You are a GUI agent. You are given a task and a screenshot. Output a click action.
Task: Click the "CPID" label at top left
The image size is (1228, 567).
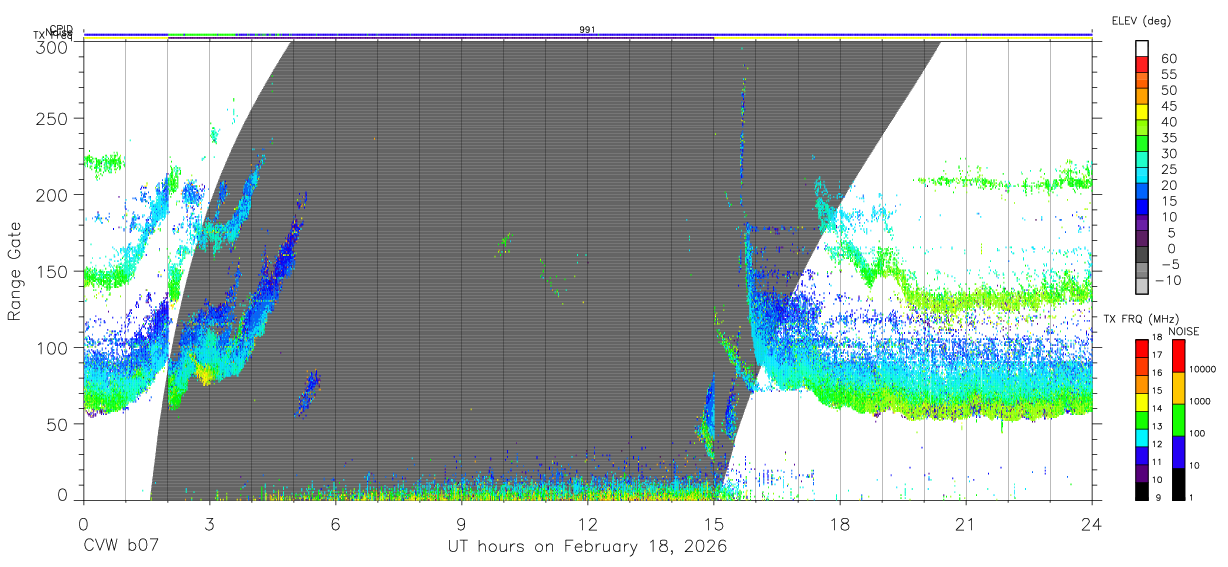61,30
